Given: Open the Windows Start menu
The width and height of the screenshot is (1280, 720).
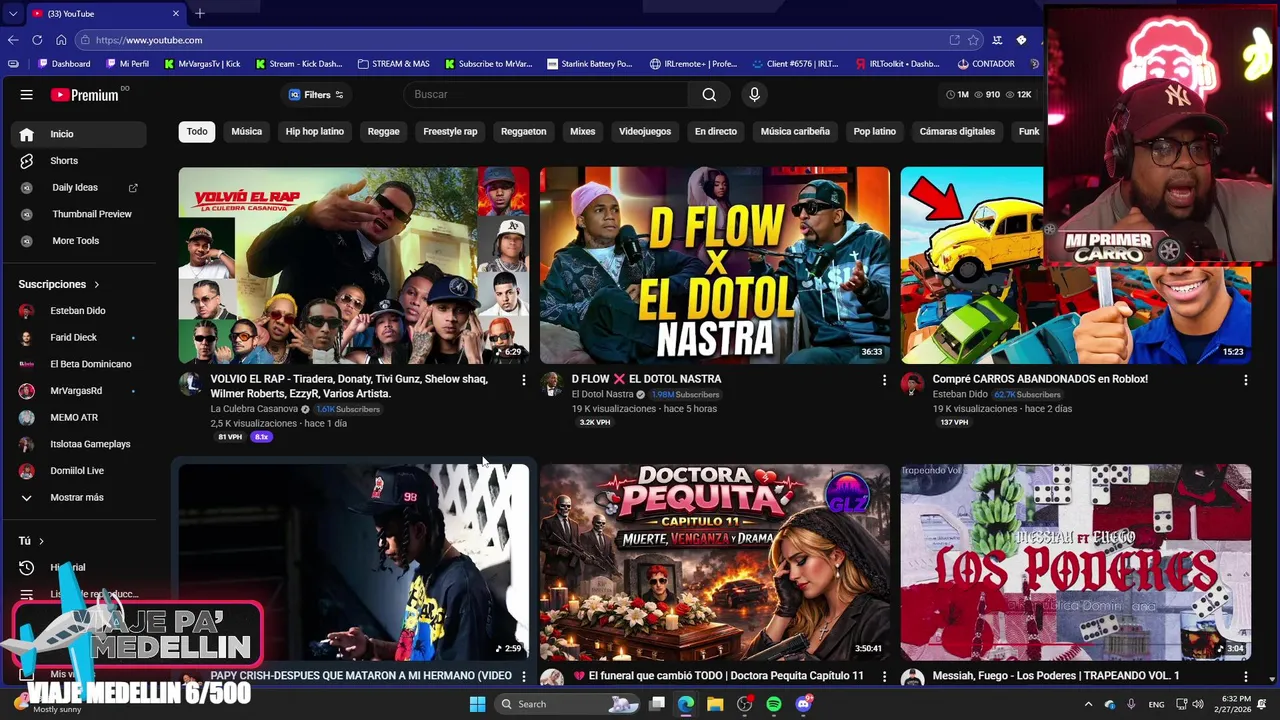Looking at the screenshot, I should click(477, 704).
